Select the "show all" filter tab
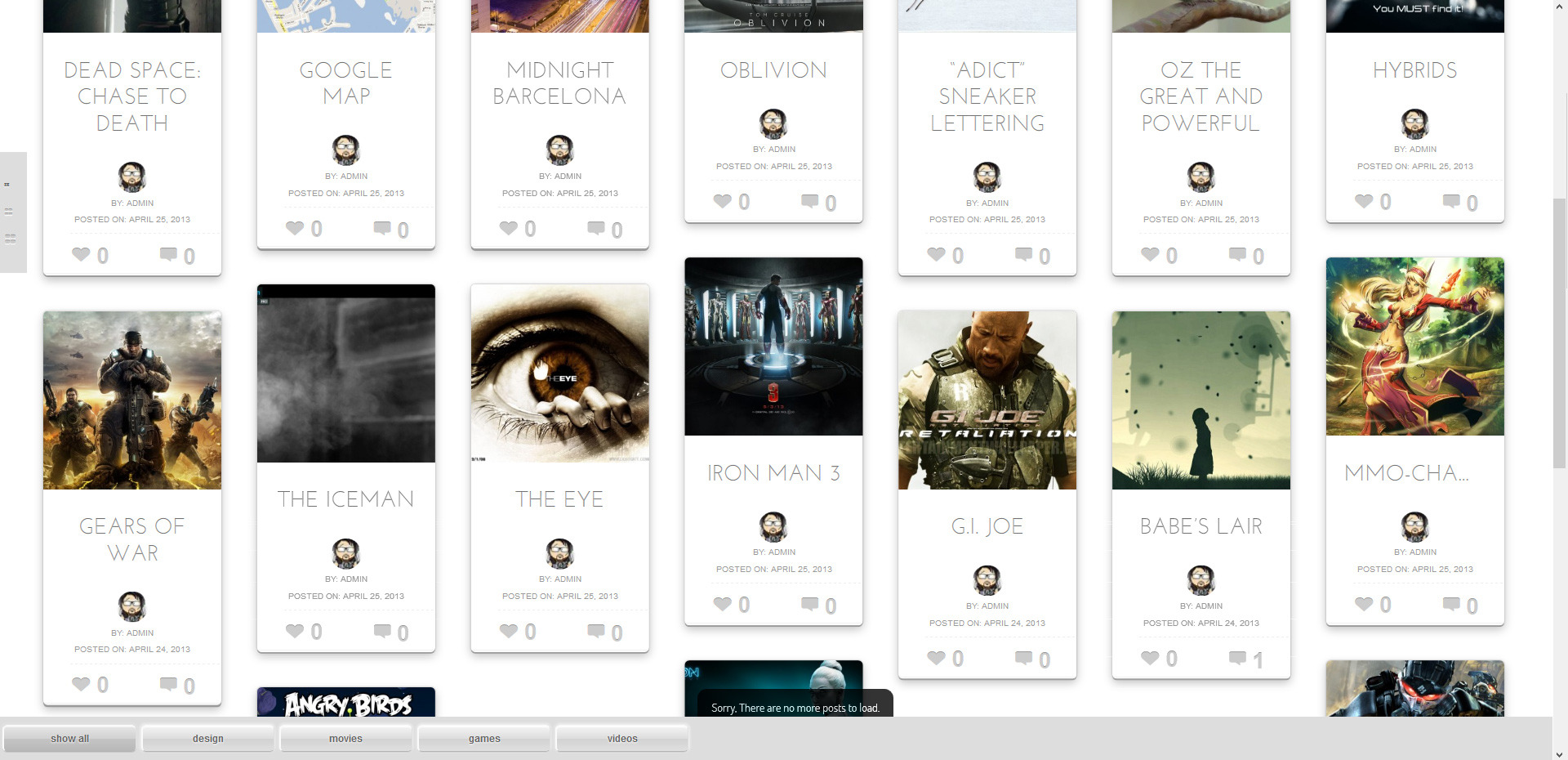This screenshot has width=1568, height=760. [x=70, y=739]
